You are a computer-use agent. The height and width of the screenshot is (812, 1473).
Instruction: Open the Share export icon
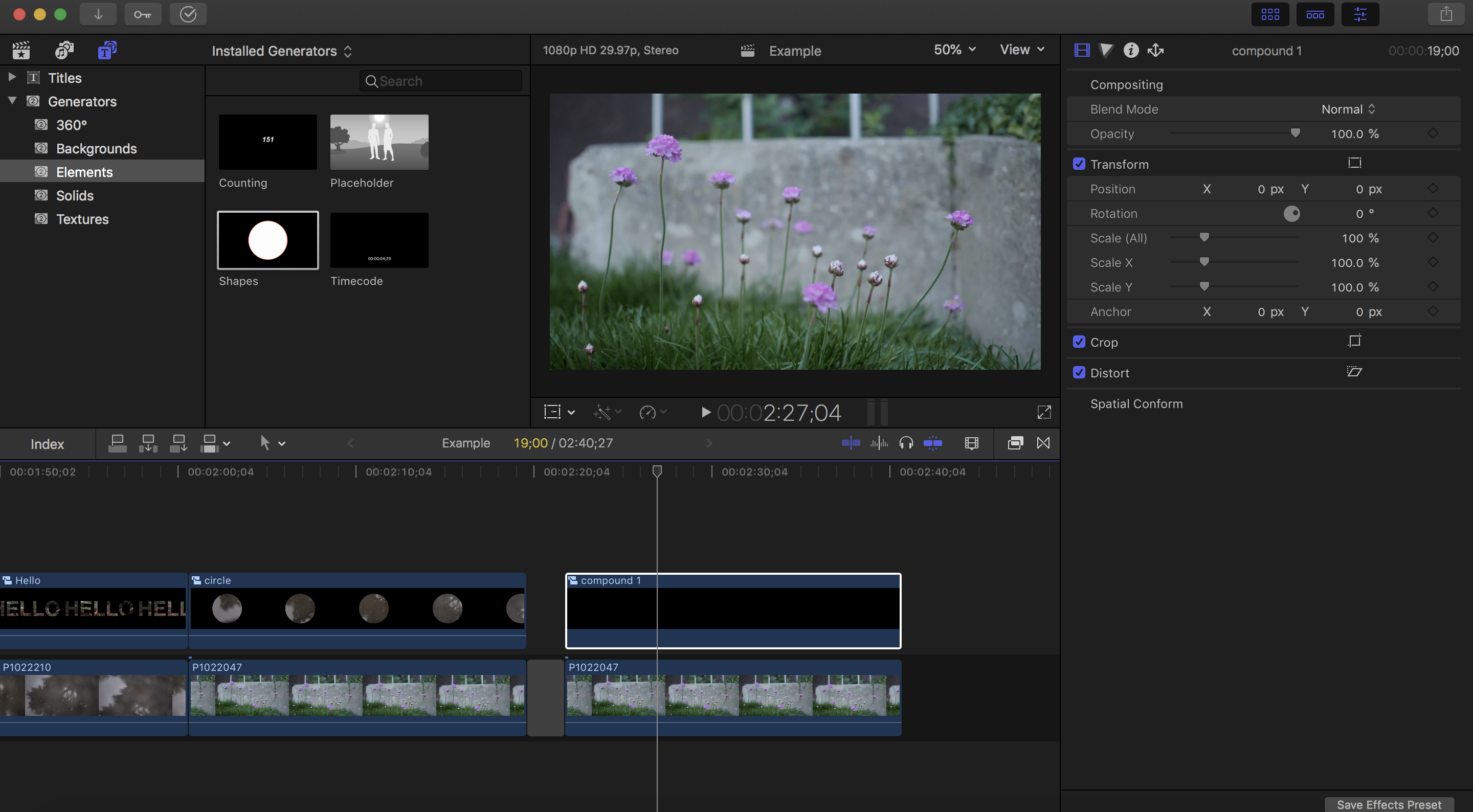pyautogui.click(x=1445, y=14)
